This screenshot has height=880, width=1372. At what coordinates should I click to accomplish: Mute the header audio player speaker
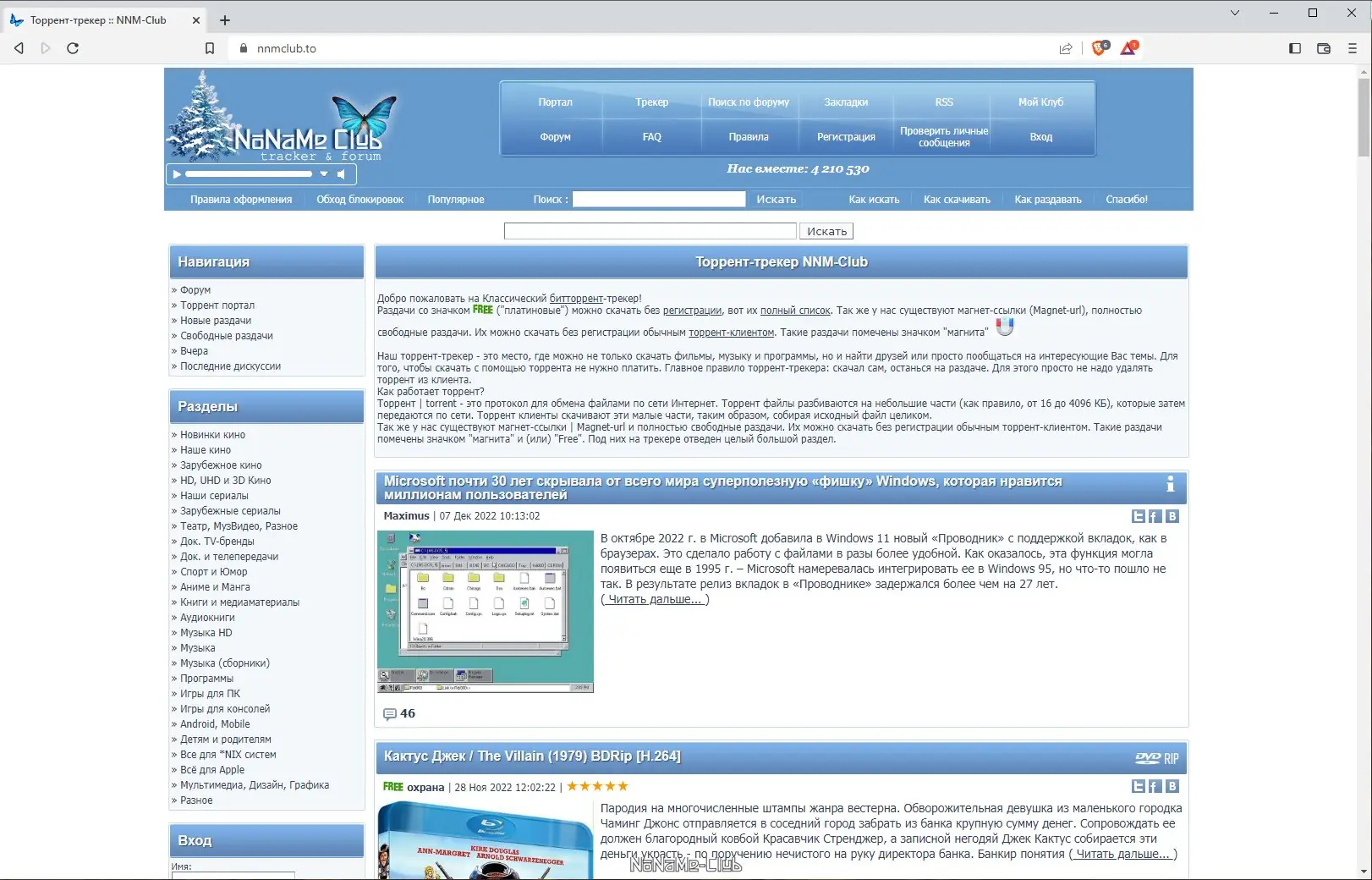342,174
